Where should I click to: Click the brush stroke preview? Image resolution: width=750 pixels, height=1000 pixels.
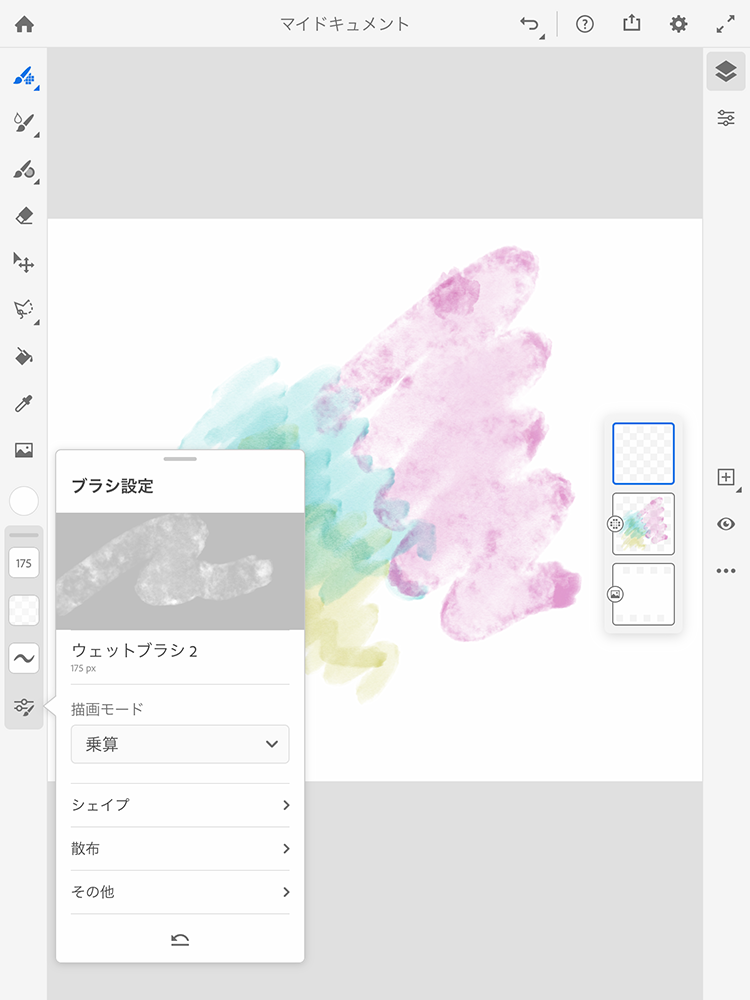[x=180, y=571]
